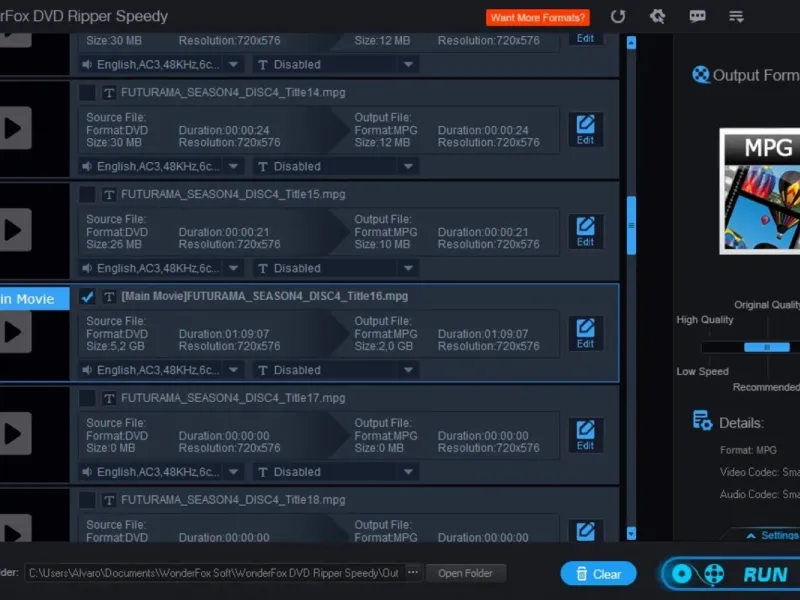Click the topmost partially visible Edit button

point(585,39)
